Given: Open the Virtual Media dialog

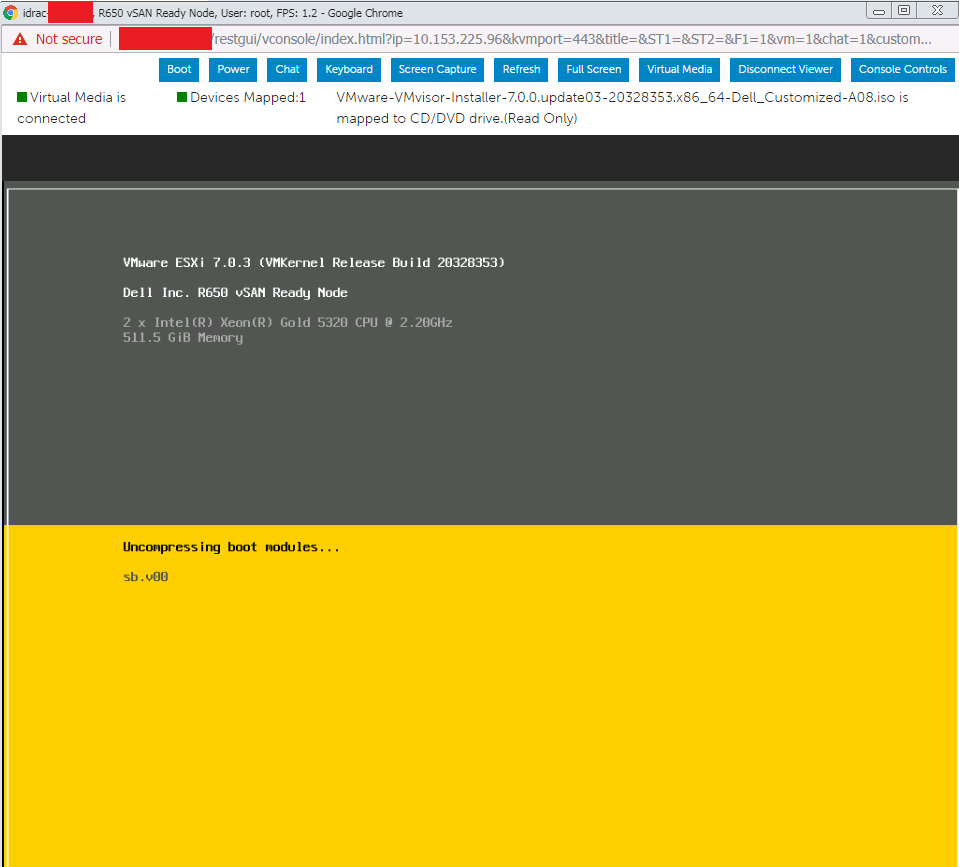Looking at the screenshot, I should coord(679,70).
